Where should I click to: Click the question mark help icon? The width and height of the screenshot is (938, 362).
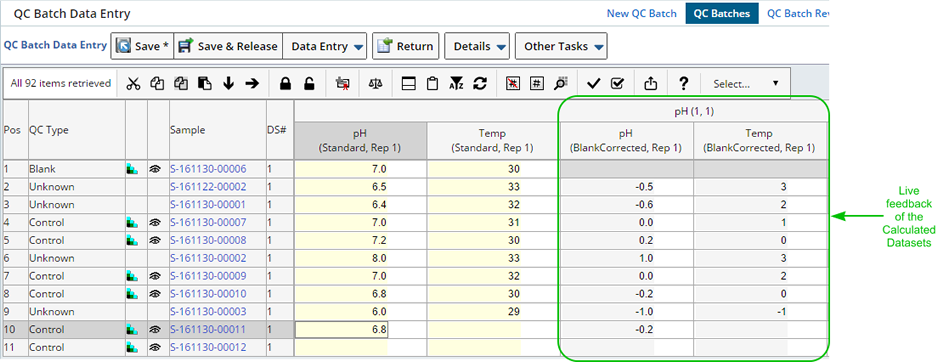(x=684, y=84)
